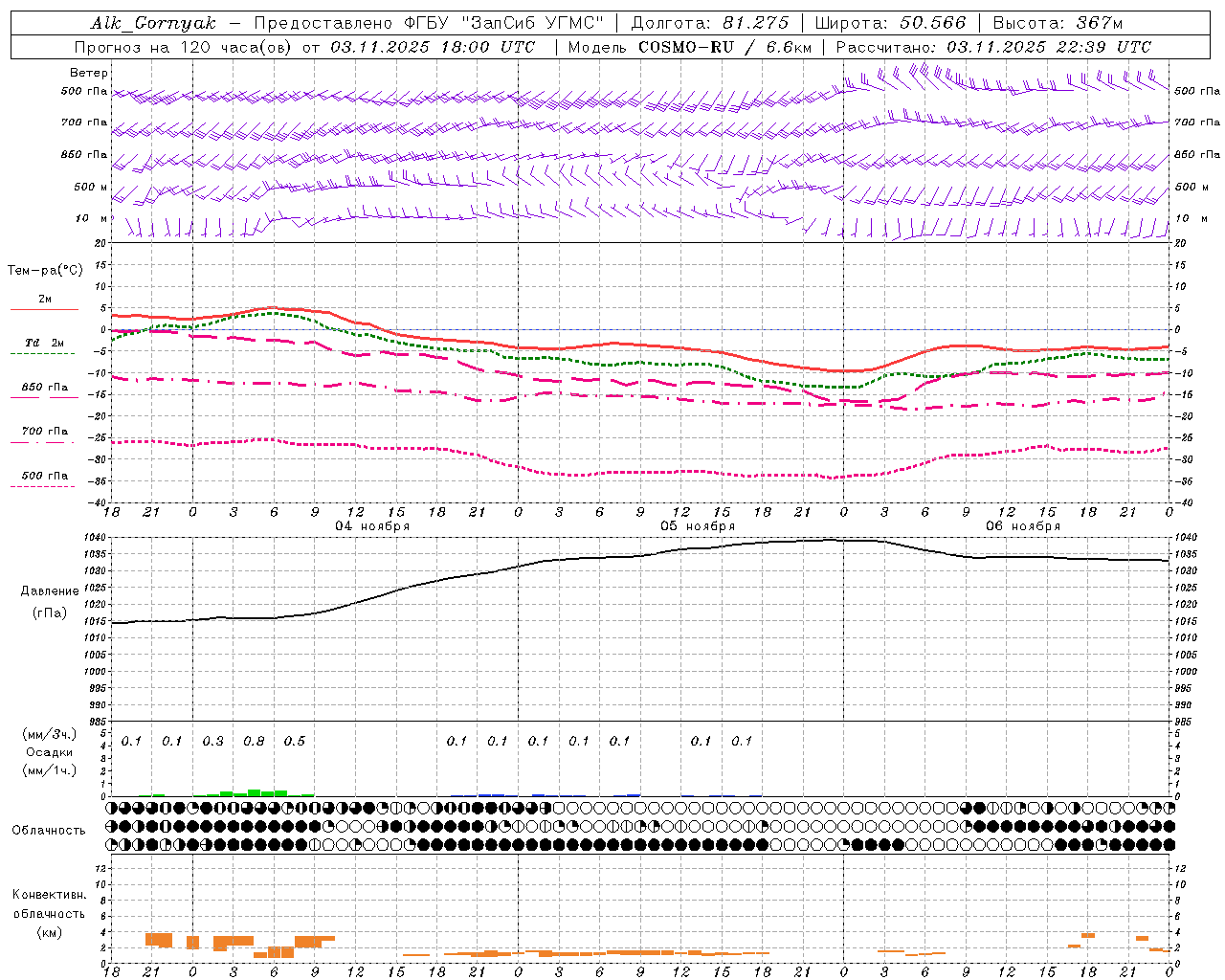1225x980 pixels.
Task: Click the Осадки precipitation label
Action: pos(49,752)
